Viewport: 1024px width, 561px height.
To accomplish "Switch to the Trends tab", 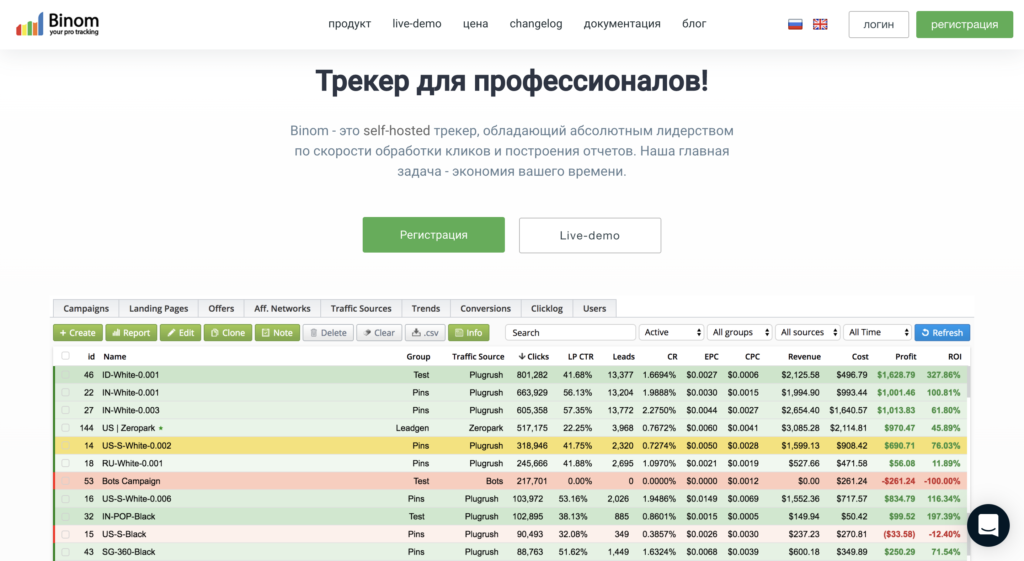I will pyautogui.click(x=426, y=308).
